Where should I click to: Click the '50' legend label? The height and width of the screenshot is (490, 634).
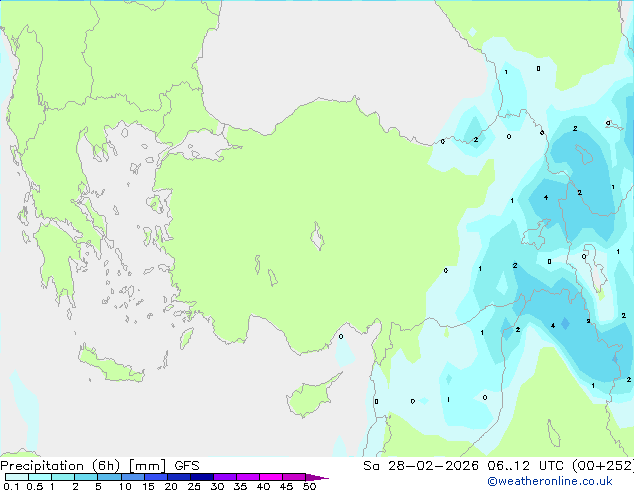(x=310, y=486)
